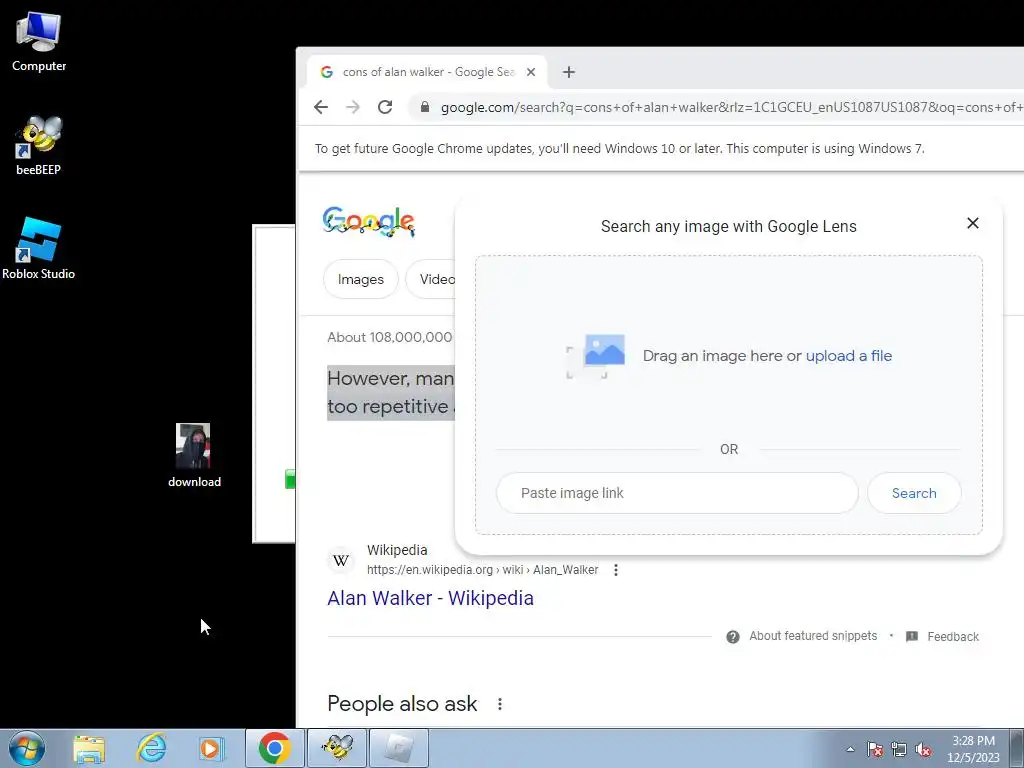The image size is (1024, 768).
Task: Click the Wikipedia favicon beside the result
Action: click(x=341, y=560)
